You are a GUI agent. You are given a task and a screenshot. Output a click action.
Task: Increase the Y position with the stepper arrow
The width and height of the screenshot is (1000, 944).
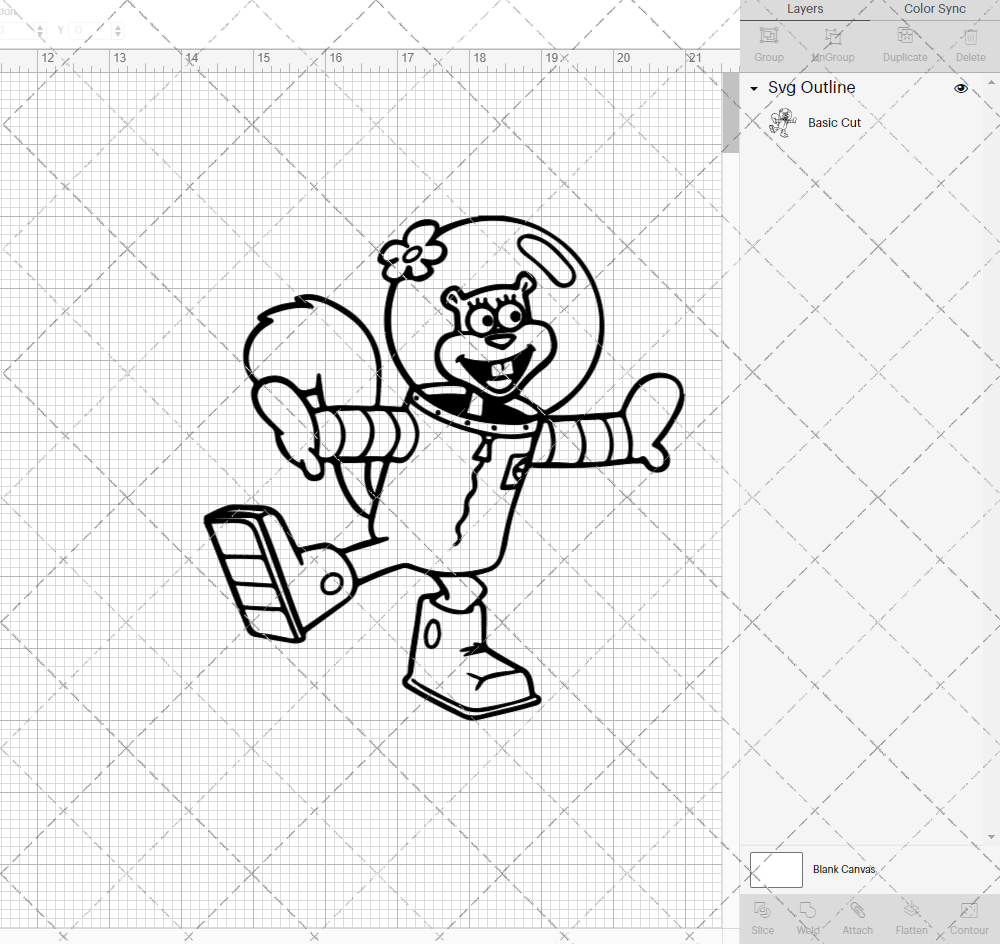pyautogui.click(x=117, y=26)
